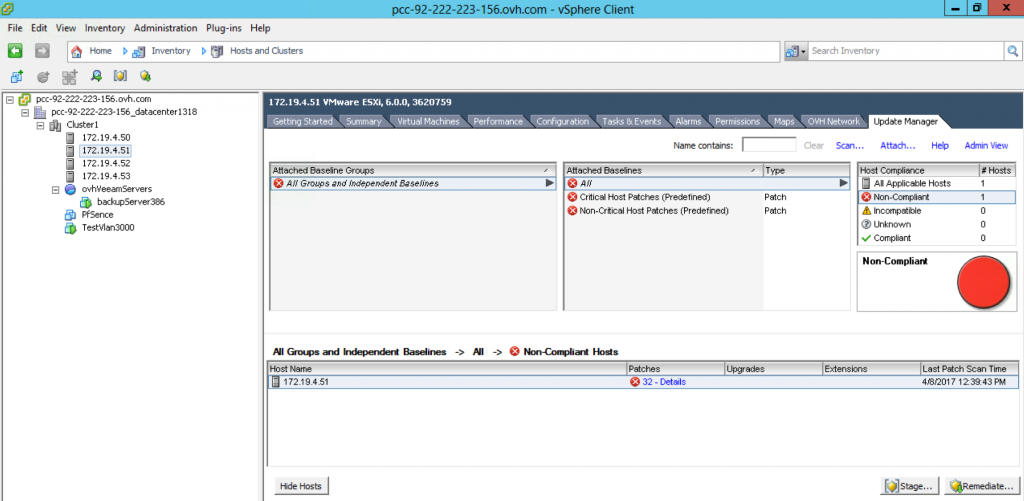The height and width of the screenshot is (501, 1024).
Task: Click the Inventory breadcrumb dropdown arrow
Action: [x=204, y=51]
